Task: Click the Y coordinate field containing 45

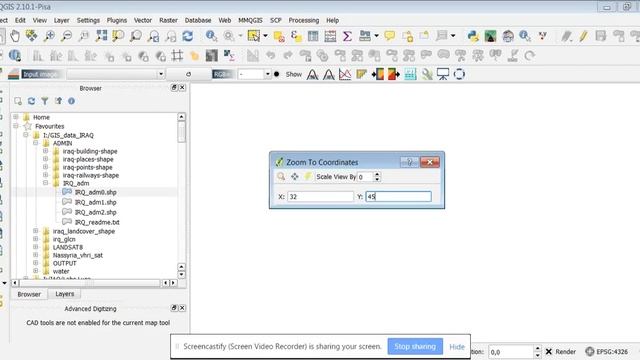Action: tap(398, 196)
